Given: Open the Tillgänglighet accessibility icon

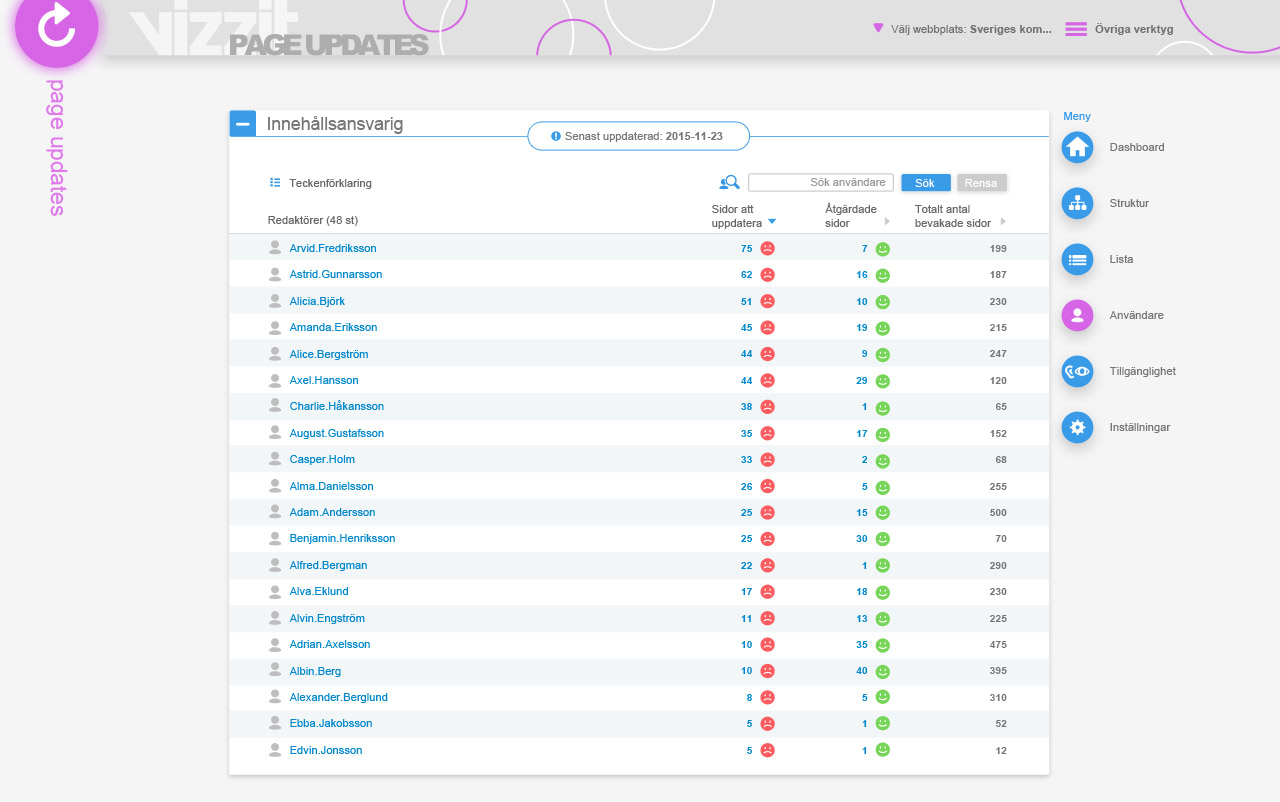Looking at the screenshot, I should [x=1077, y=371].
